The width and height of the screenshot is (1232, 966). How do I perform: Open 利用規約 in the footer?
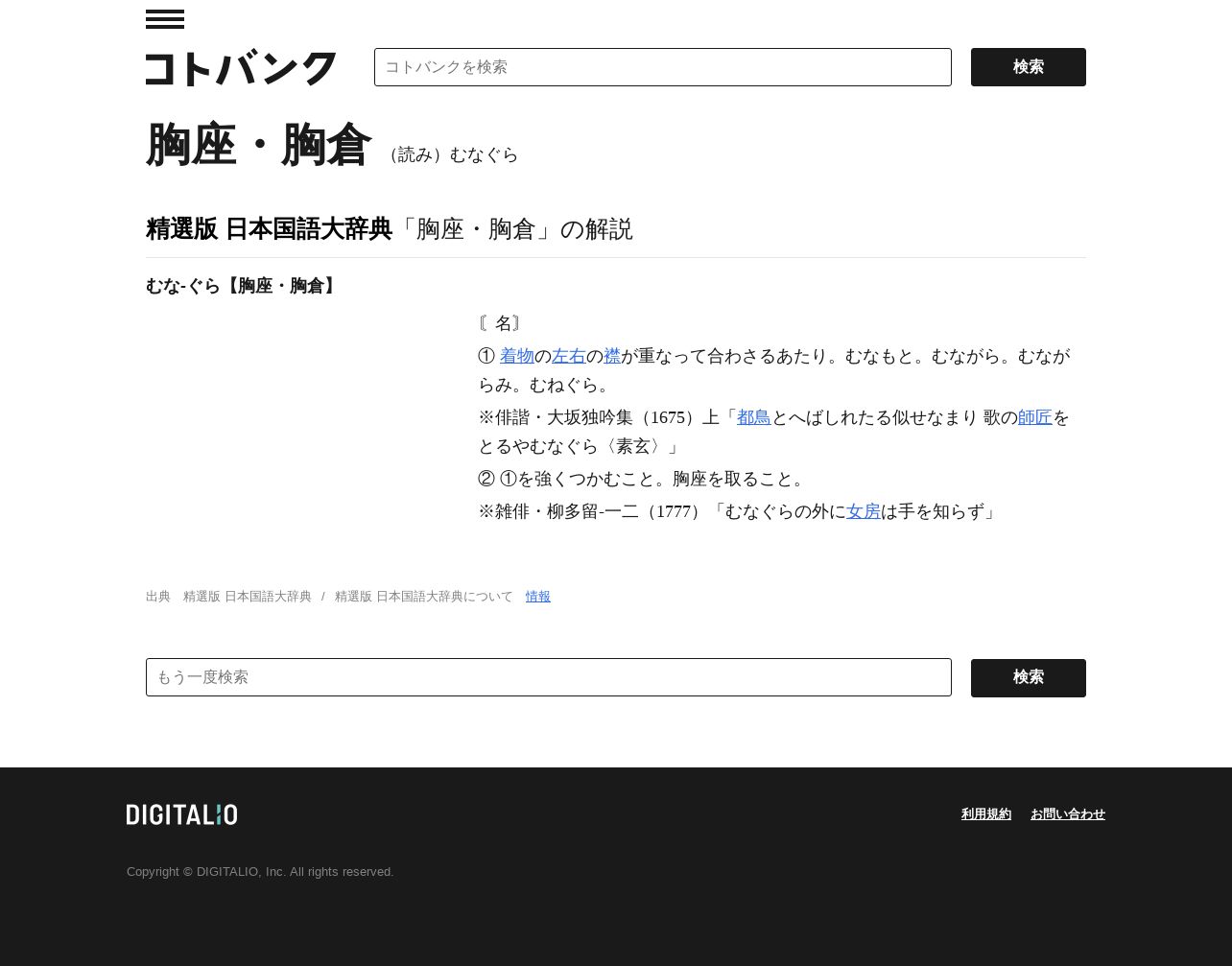tap(986, 813)
